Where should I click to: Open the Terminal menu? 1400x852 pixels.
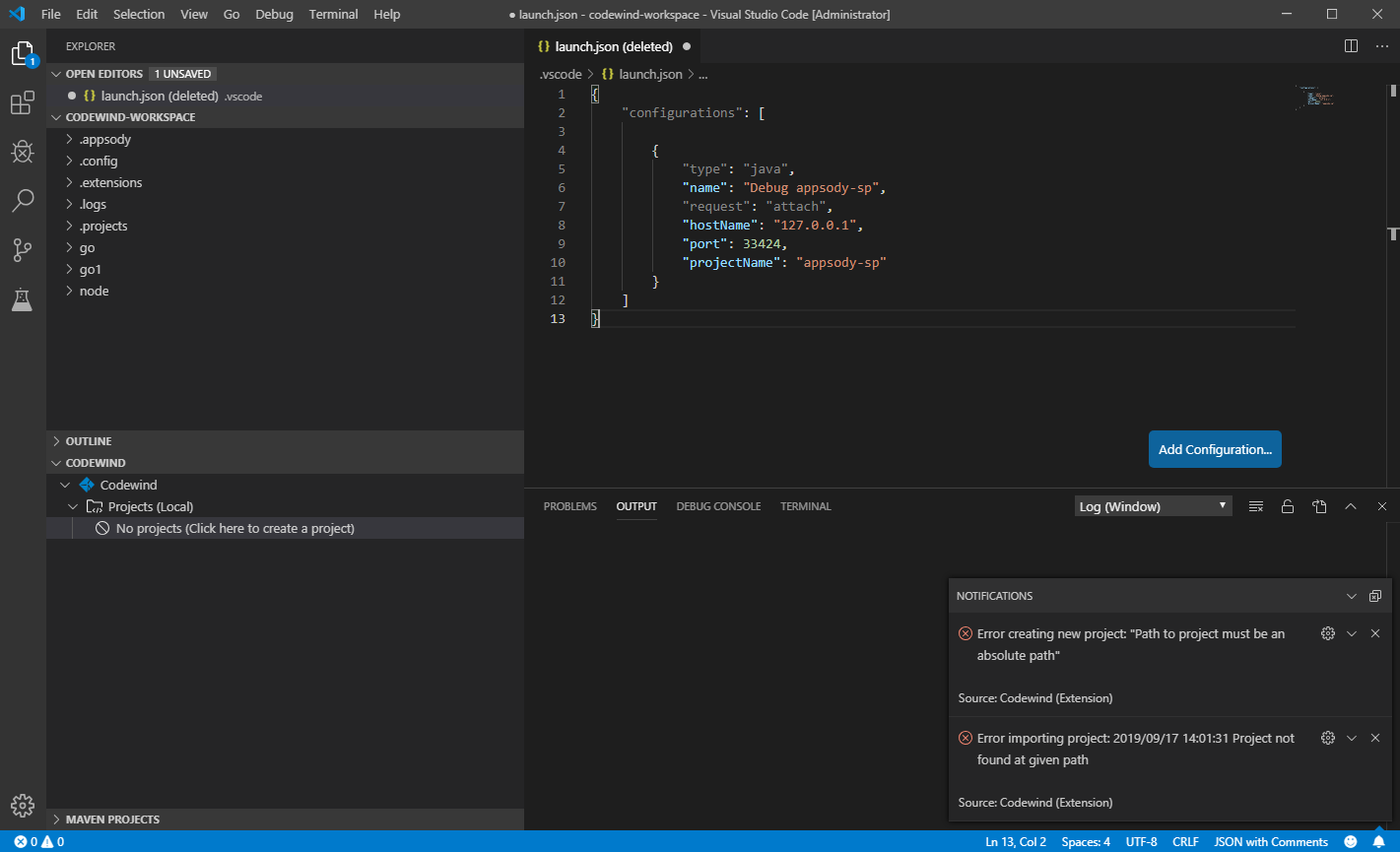pyautogui.click(x=333, y=14)
